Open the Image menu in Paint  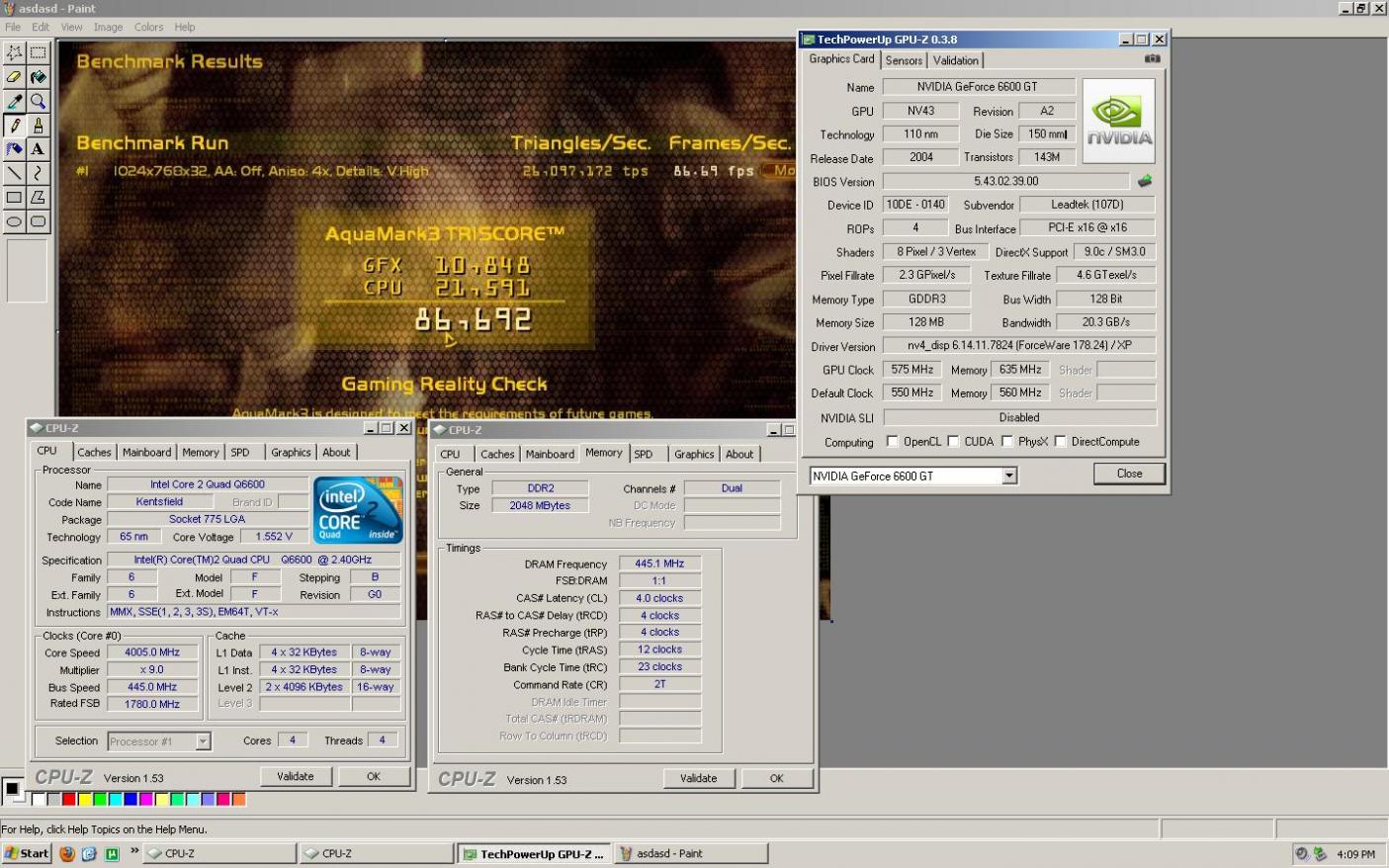[x=108, y=27]
